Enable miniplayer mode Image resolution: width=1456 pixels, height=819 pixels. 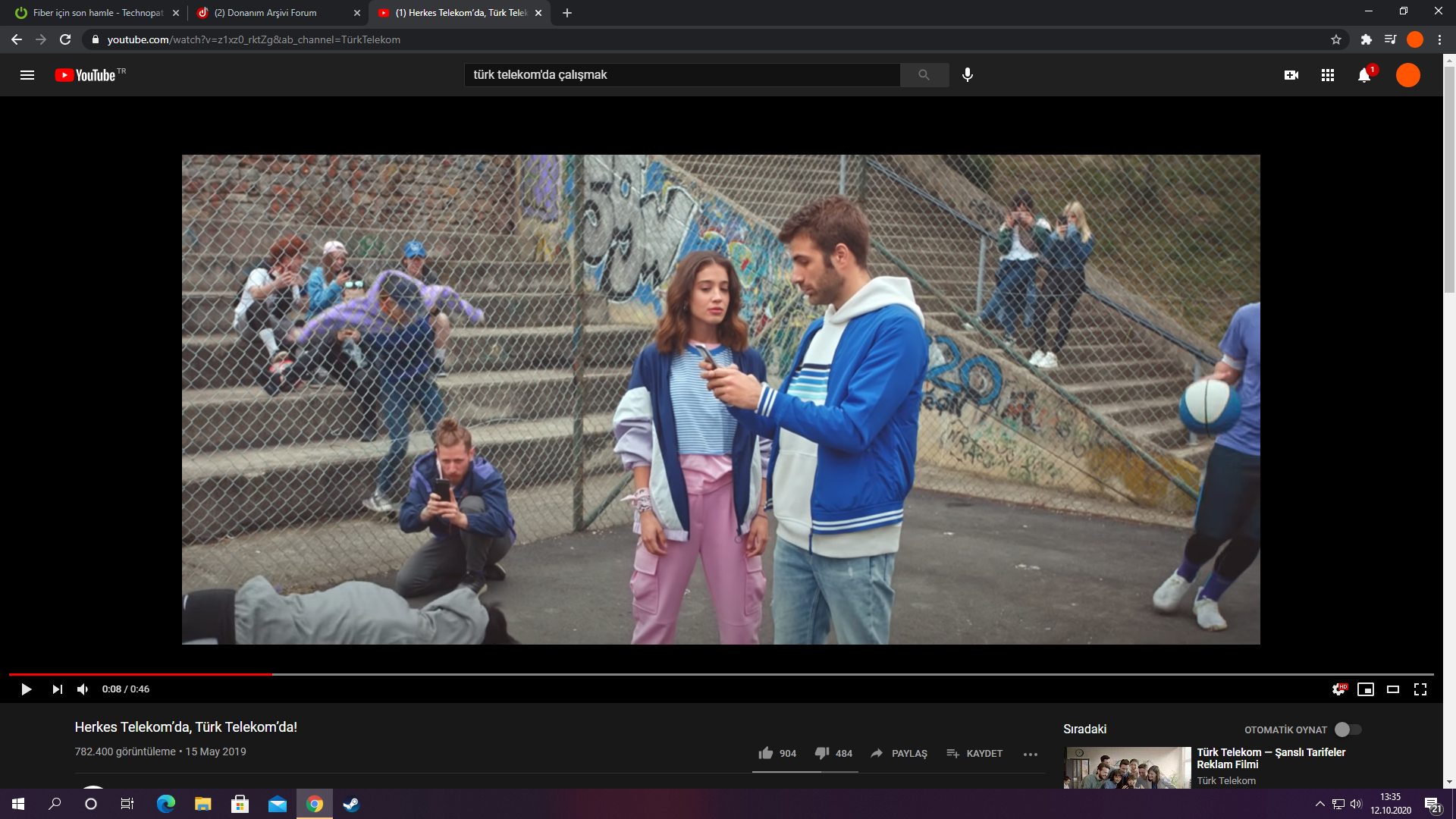(x=1366, y=689)
